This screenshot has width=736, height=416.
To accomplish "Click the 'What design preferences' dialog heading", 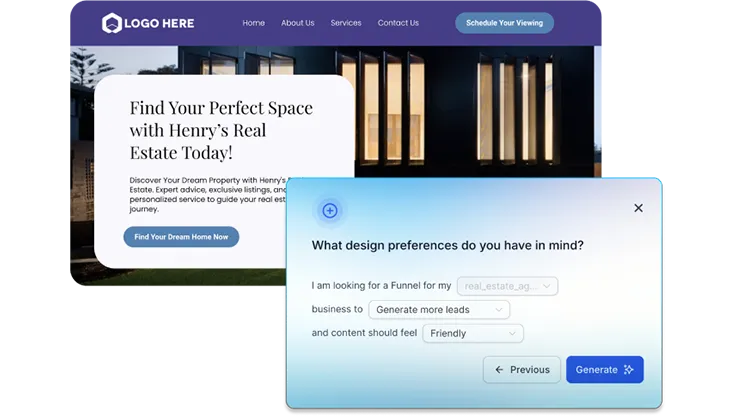I will click(447, 245).
